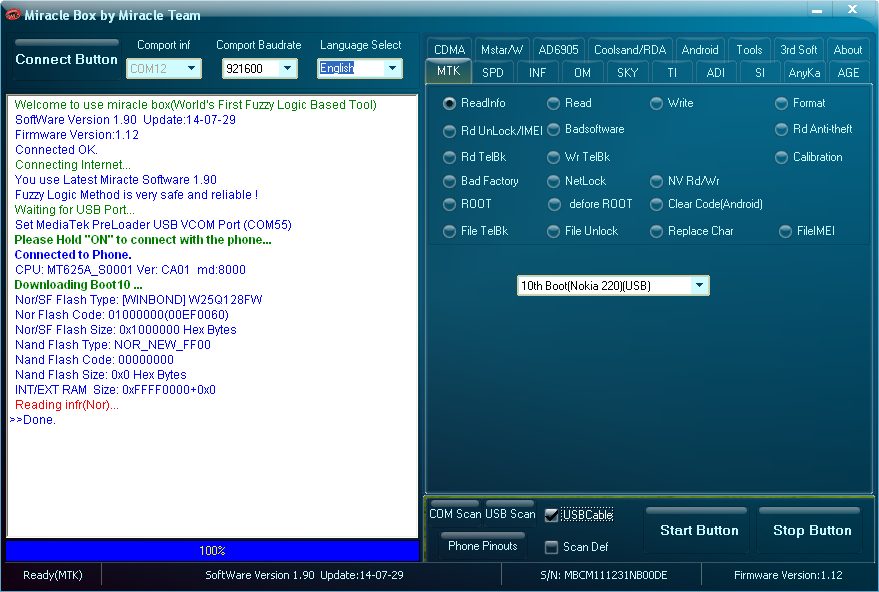879x592 pixels.
Task: Select the MTK tab
Action: coord(448,71)
